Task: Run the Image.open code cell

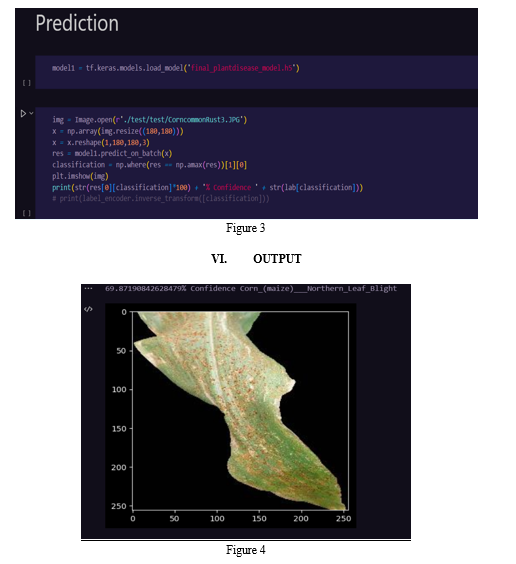Action: click(23, 114)
